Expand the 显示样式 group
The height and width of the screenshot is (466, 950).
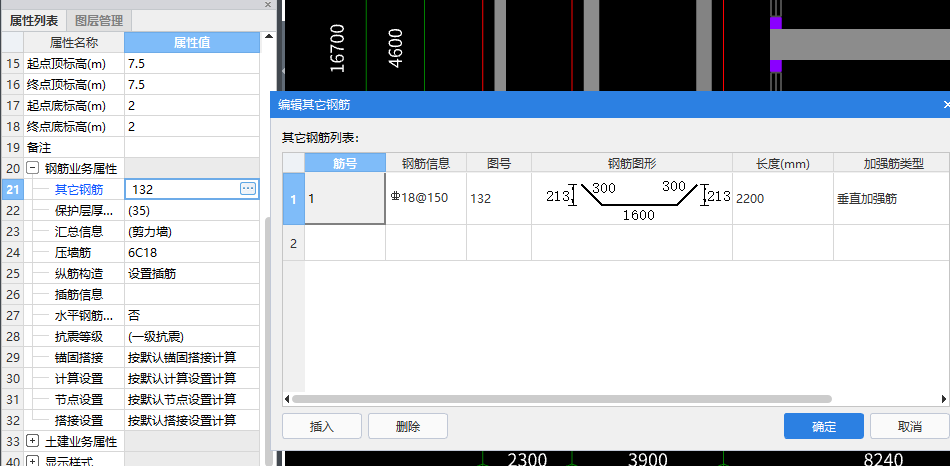point(33,461)
